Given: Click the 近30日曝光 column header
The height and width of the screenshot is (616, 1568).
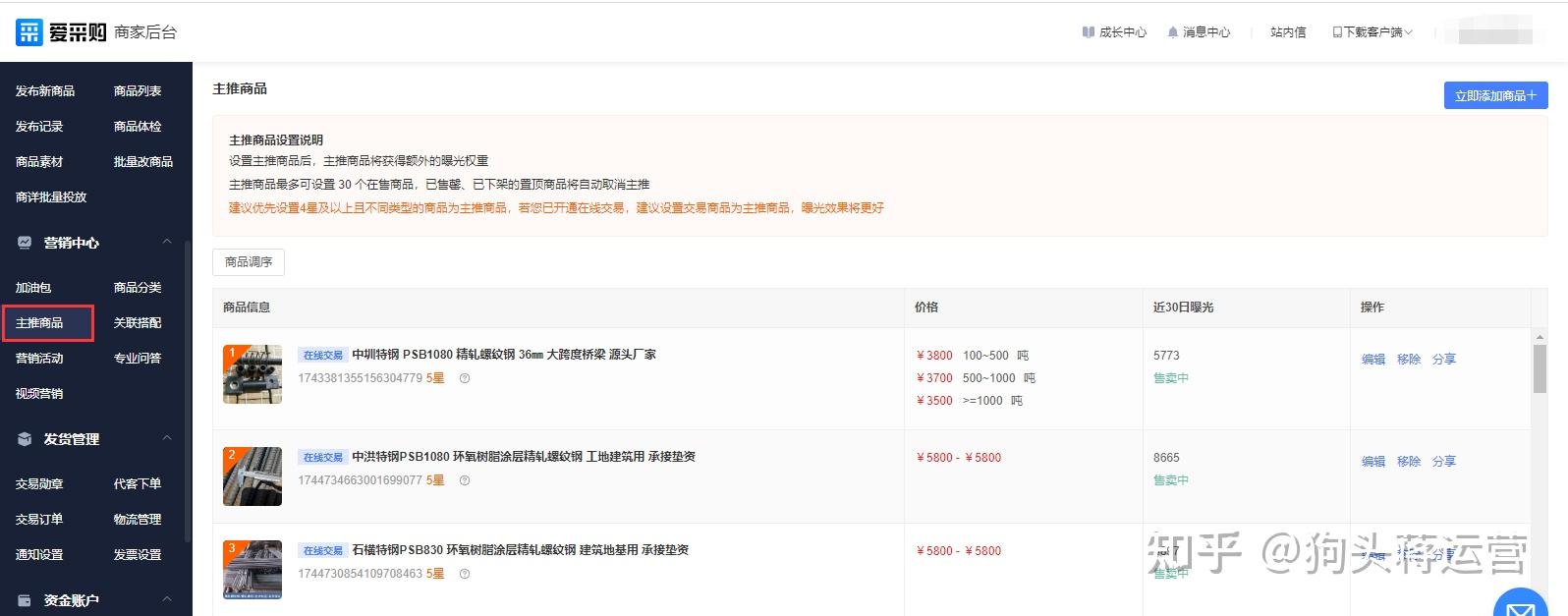Looking at the screenshot, I should (1184, 308).
